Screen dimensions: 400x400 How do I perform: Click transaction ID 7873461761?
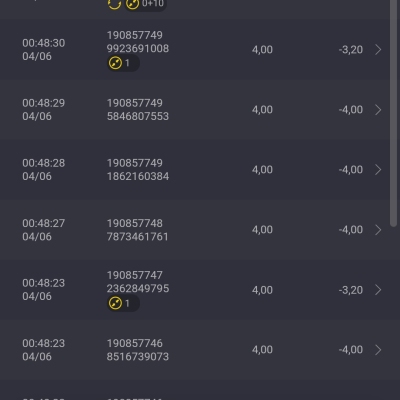[x=137, y=237]
